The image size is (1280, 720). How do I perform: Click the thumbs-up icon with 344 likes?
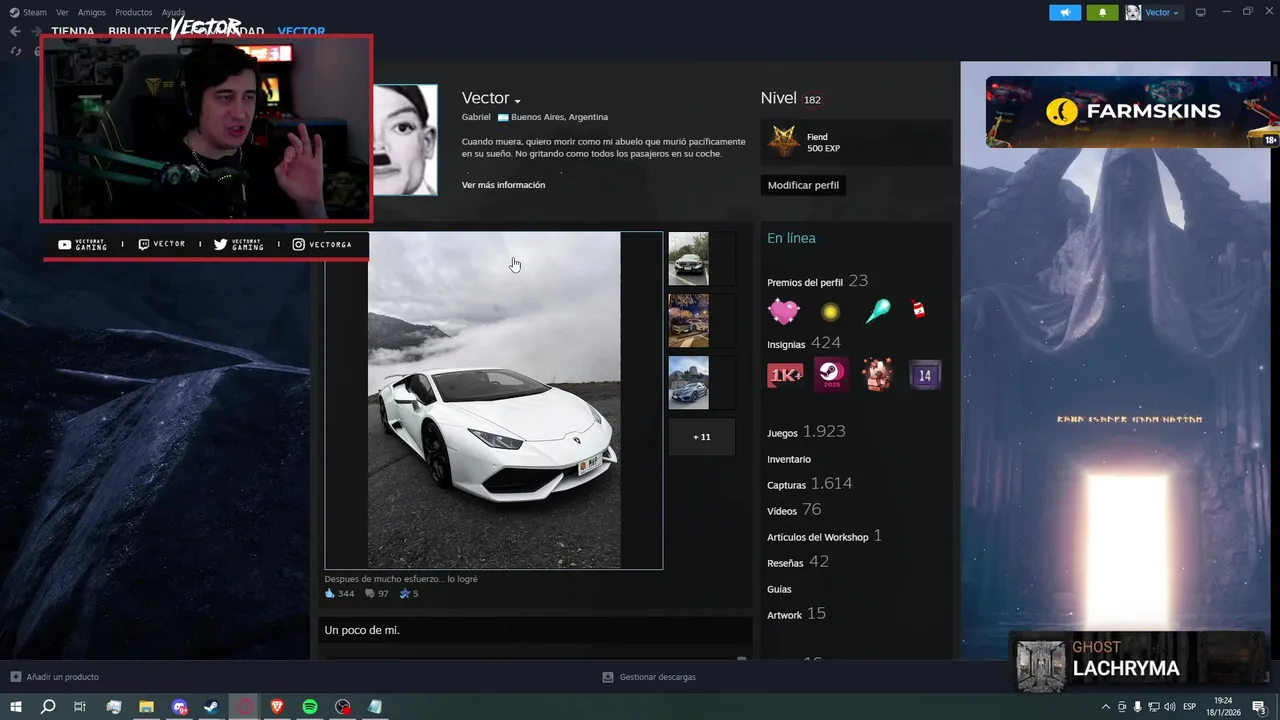click(330, 593)
